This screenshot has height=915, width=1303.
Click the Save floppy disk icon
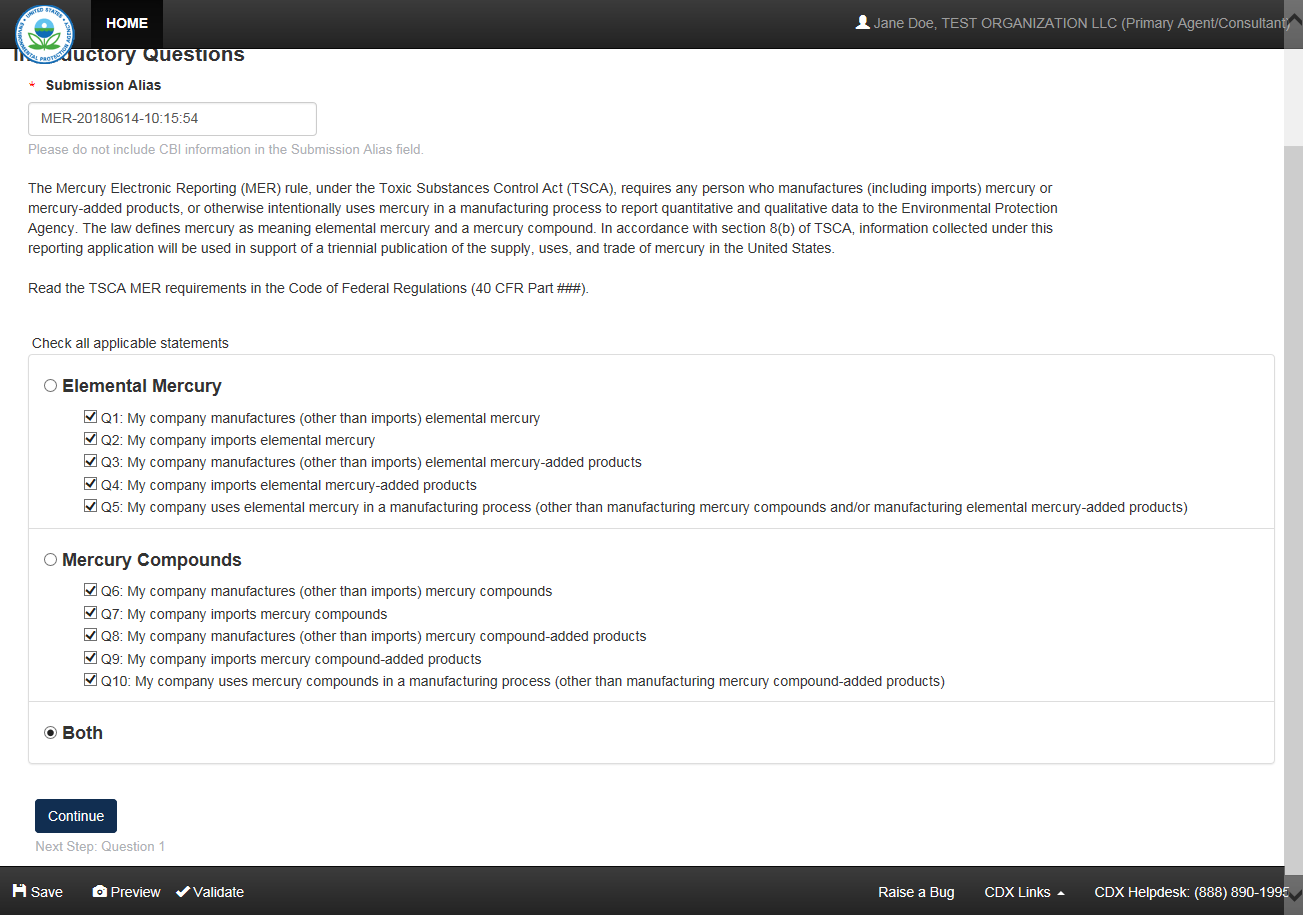tap(20, 891)
